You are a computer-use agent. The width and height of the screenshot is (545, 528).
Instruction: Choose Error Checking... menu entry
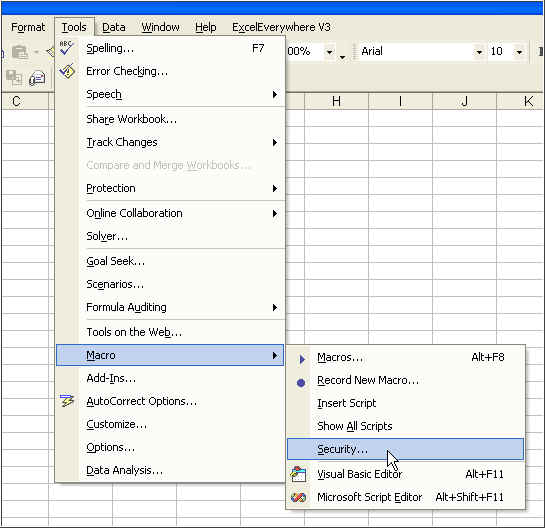pyautogui.click(x=170, y=71)
